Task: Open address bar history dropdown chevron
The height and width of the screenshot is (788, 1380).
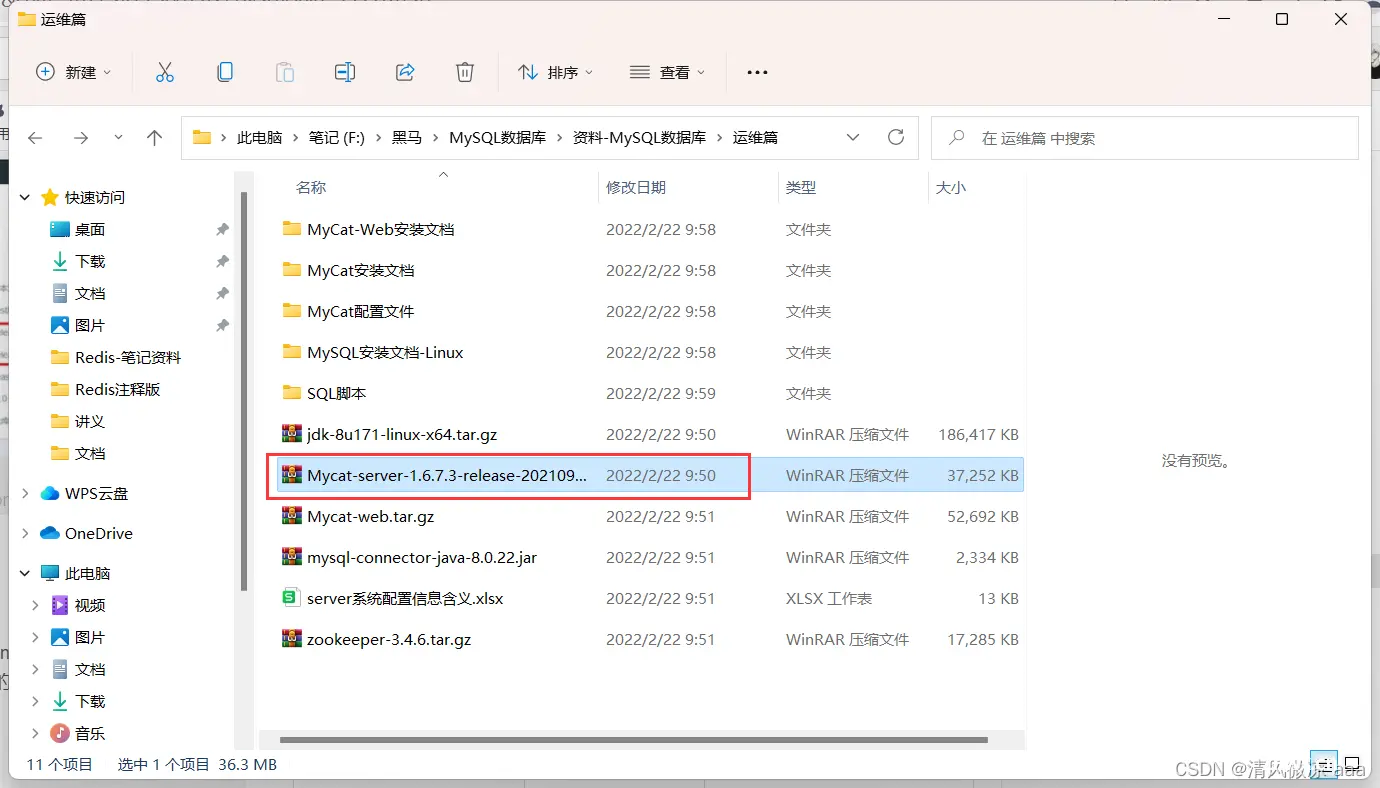Action: (852, 137)
